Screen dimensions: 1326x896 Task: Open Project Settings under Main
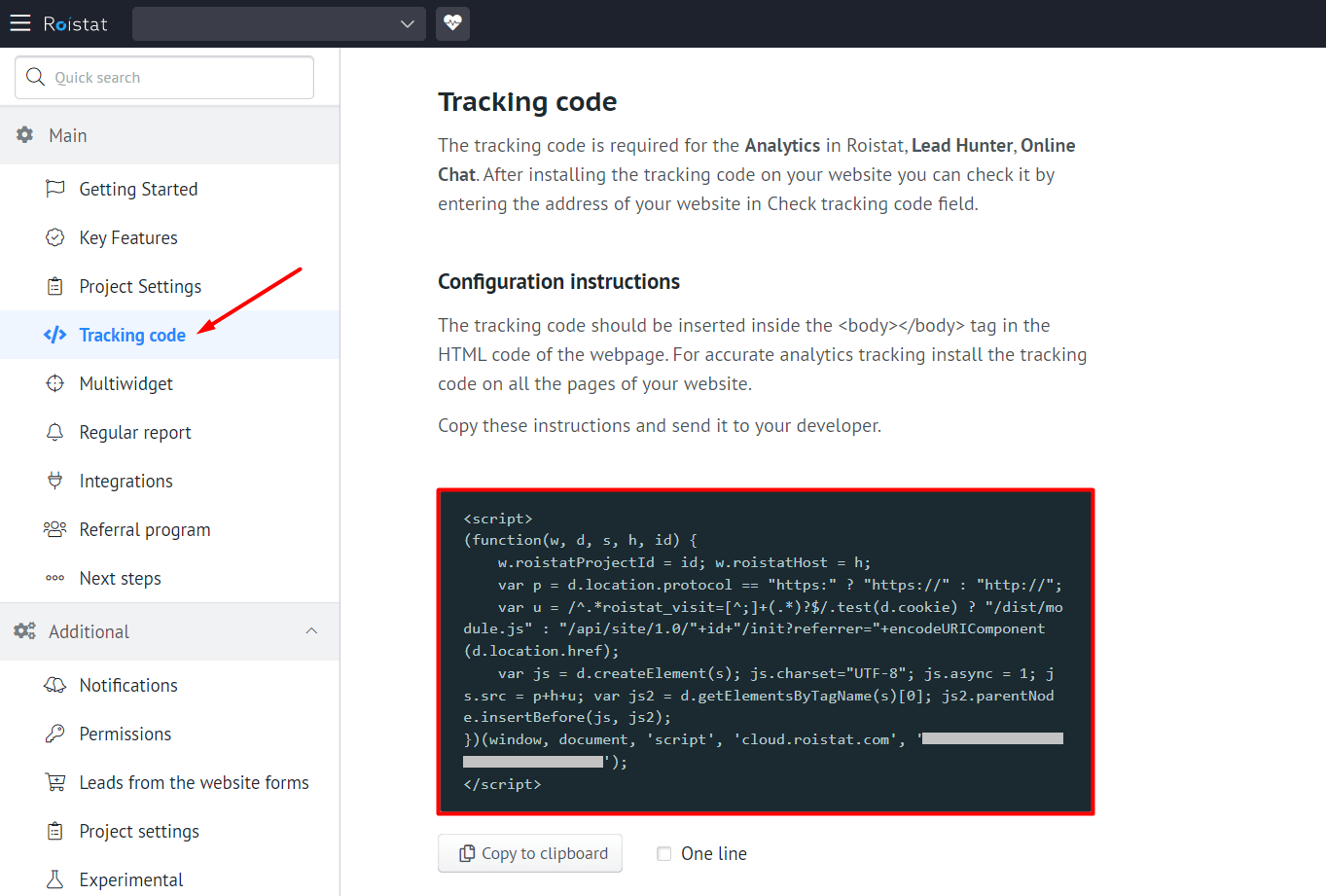(140, 286)
